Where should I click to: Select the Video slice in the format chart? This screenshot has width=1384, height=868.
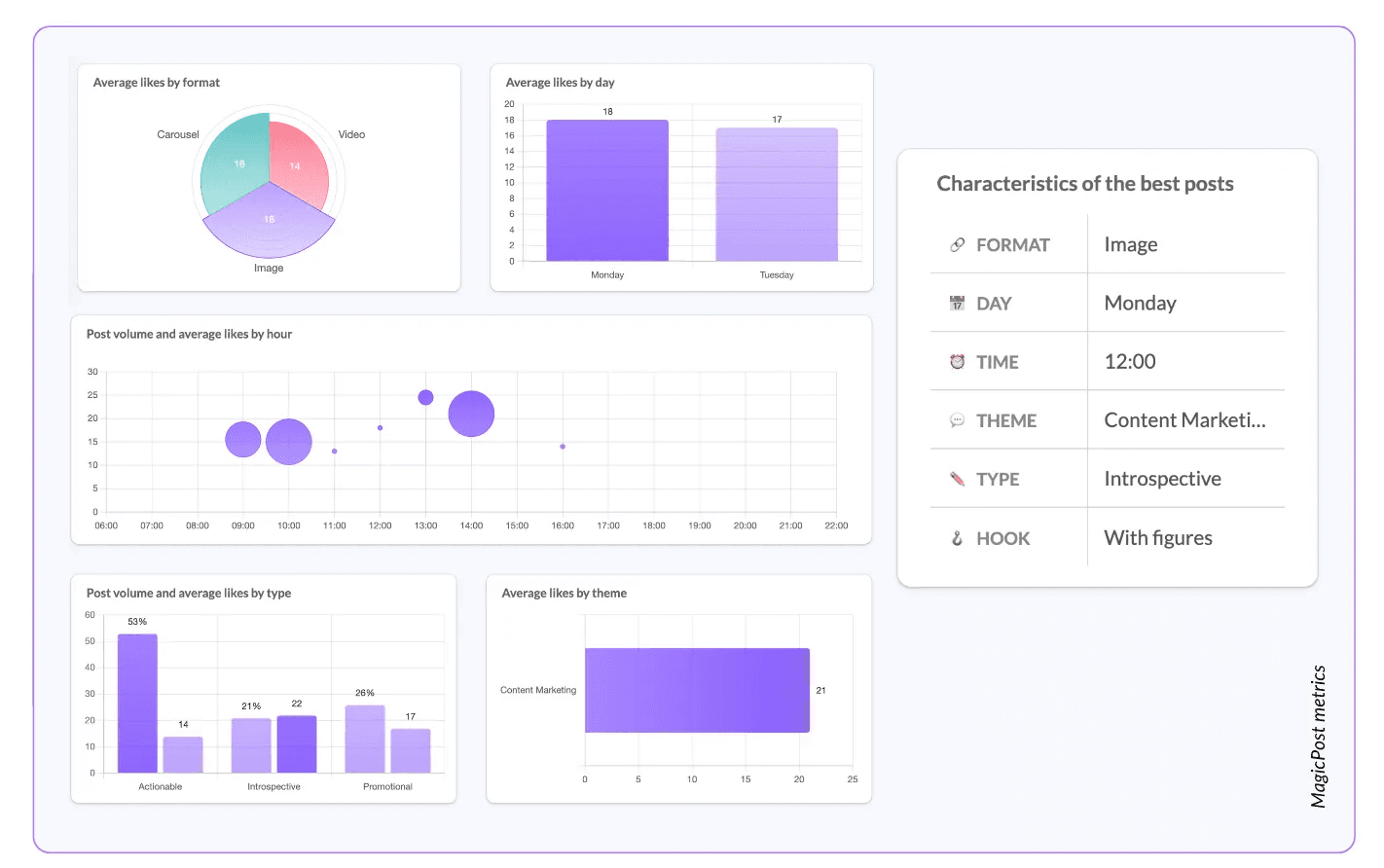298,163
